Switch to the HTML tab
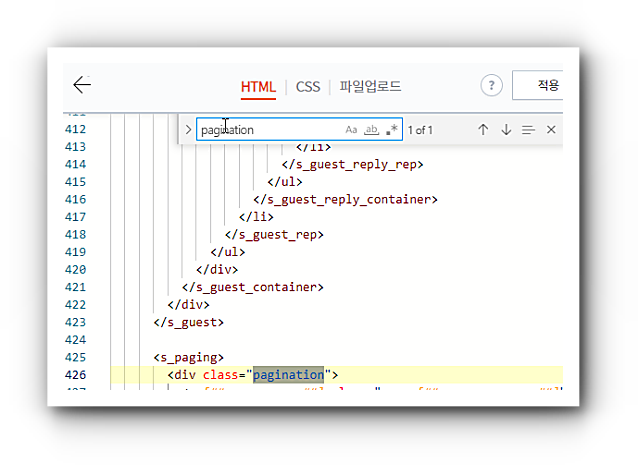The width and height of the screenshot is (638, 465). (258, 87)
